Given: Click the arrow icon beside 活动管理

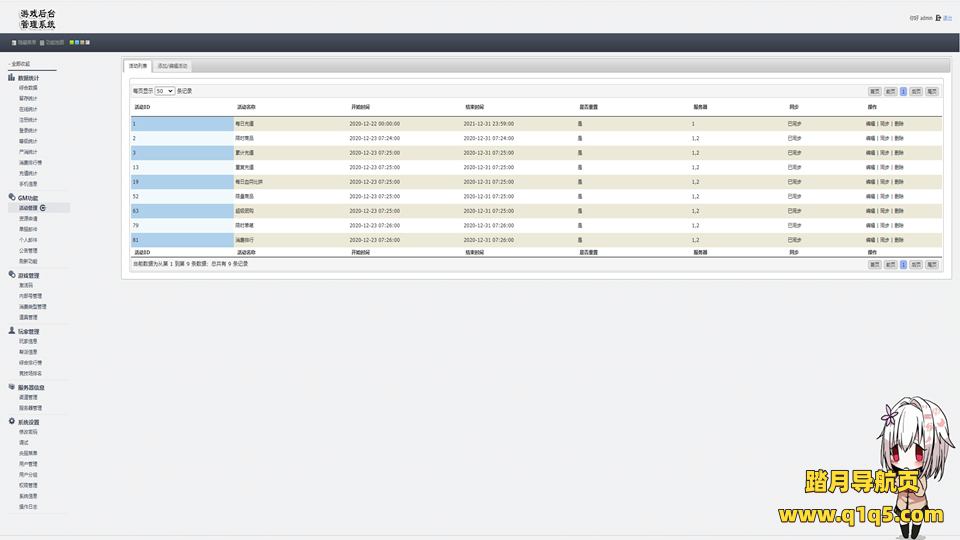Looking at the screenshot, I should coord(42,208).
